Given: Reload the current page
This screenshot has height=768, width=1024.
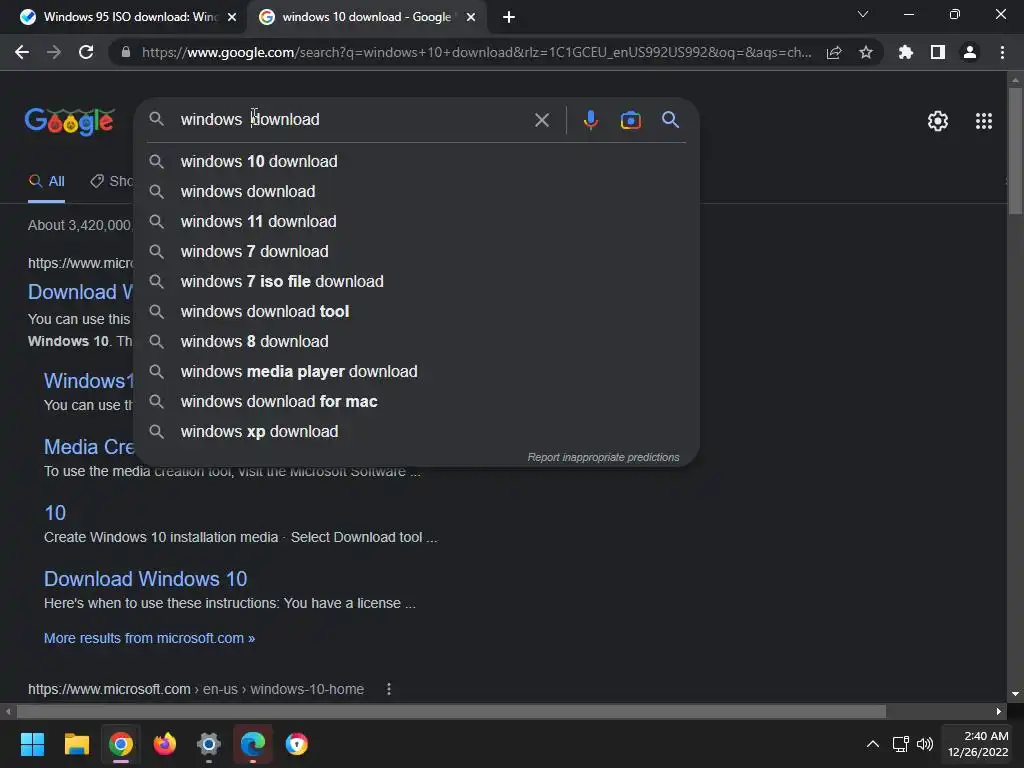Looking at the screenshot, I should pos(86,52).
